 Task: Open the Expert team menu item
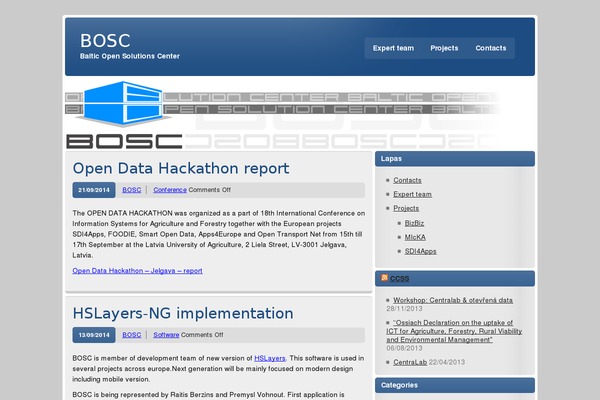pos(393,48)
